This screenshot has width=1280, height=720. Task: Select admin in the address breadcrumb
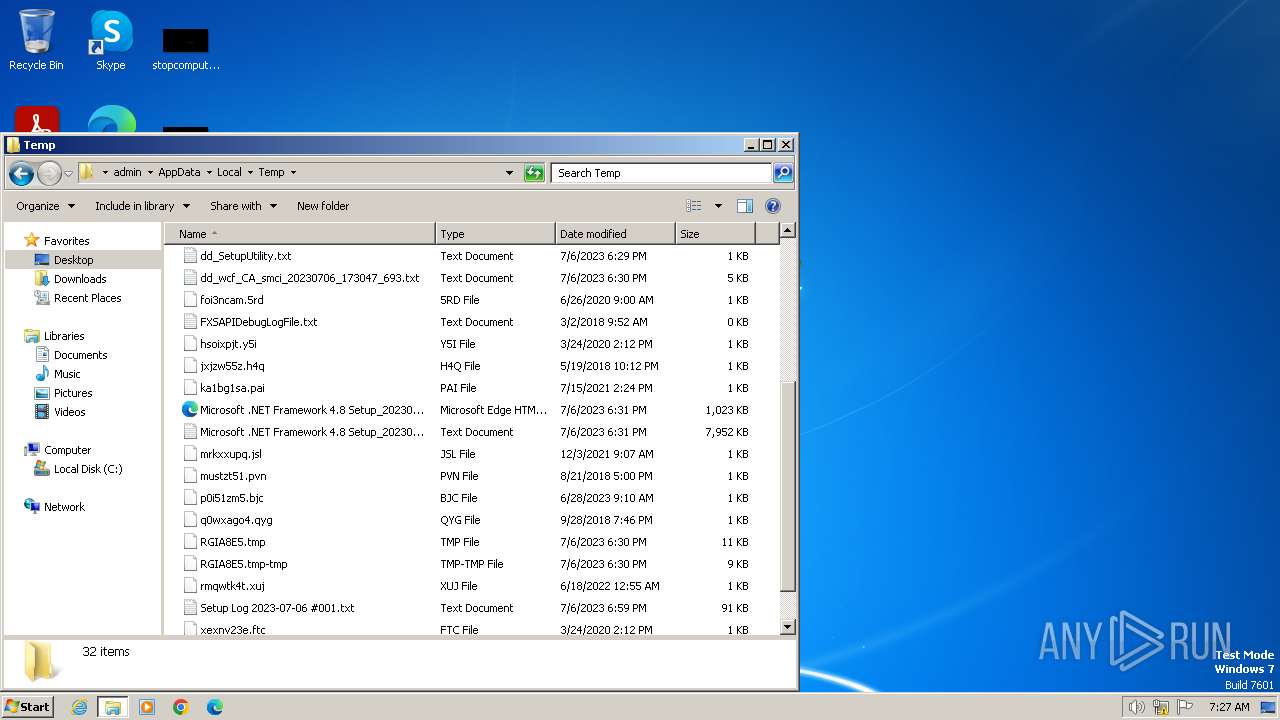127,172
